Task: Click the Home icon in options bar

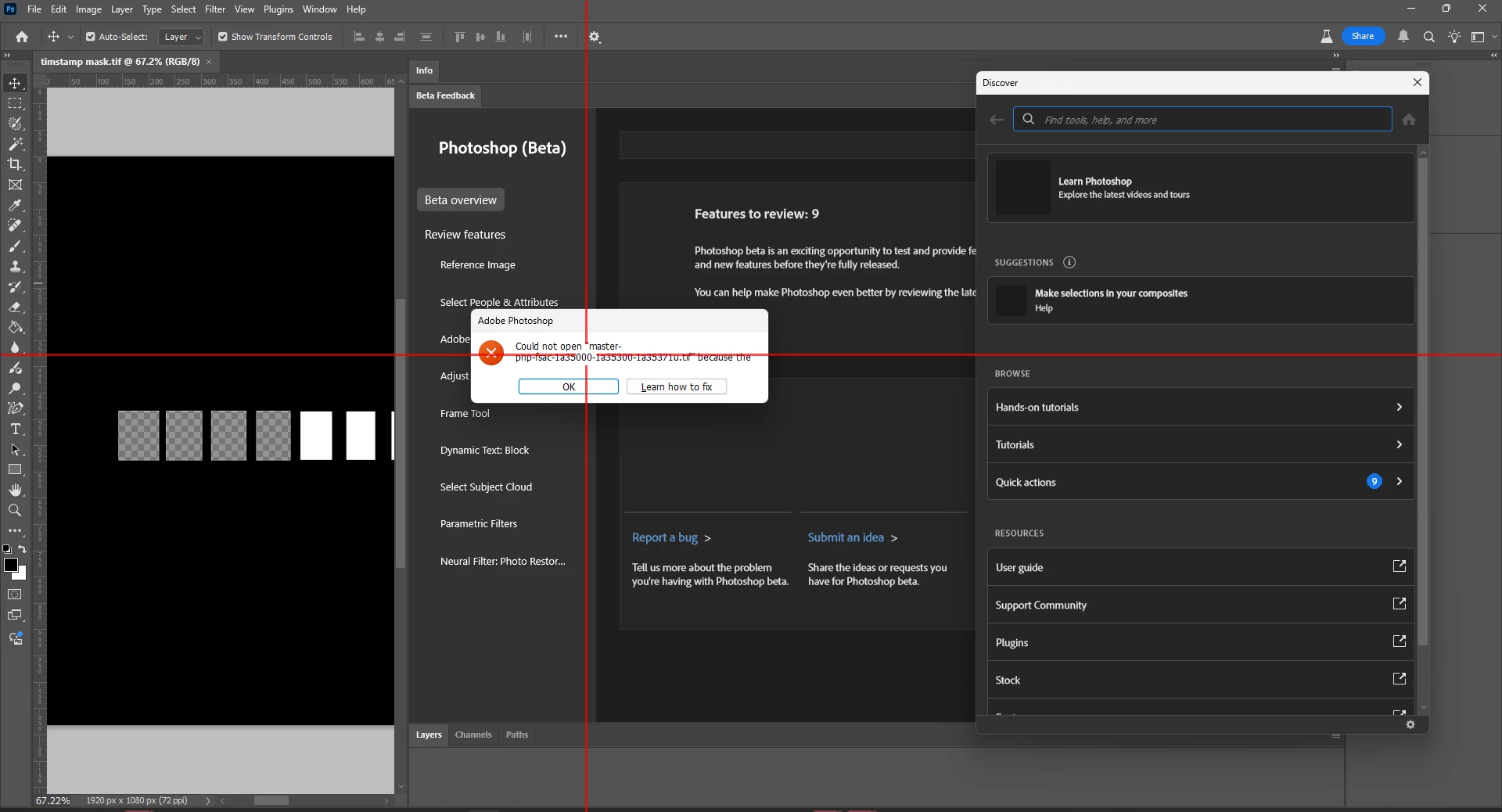Action: point(22,37)
